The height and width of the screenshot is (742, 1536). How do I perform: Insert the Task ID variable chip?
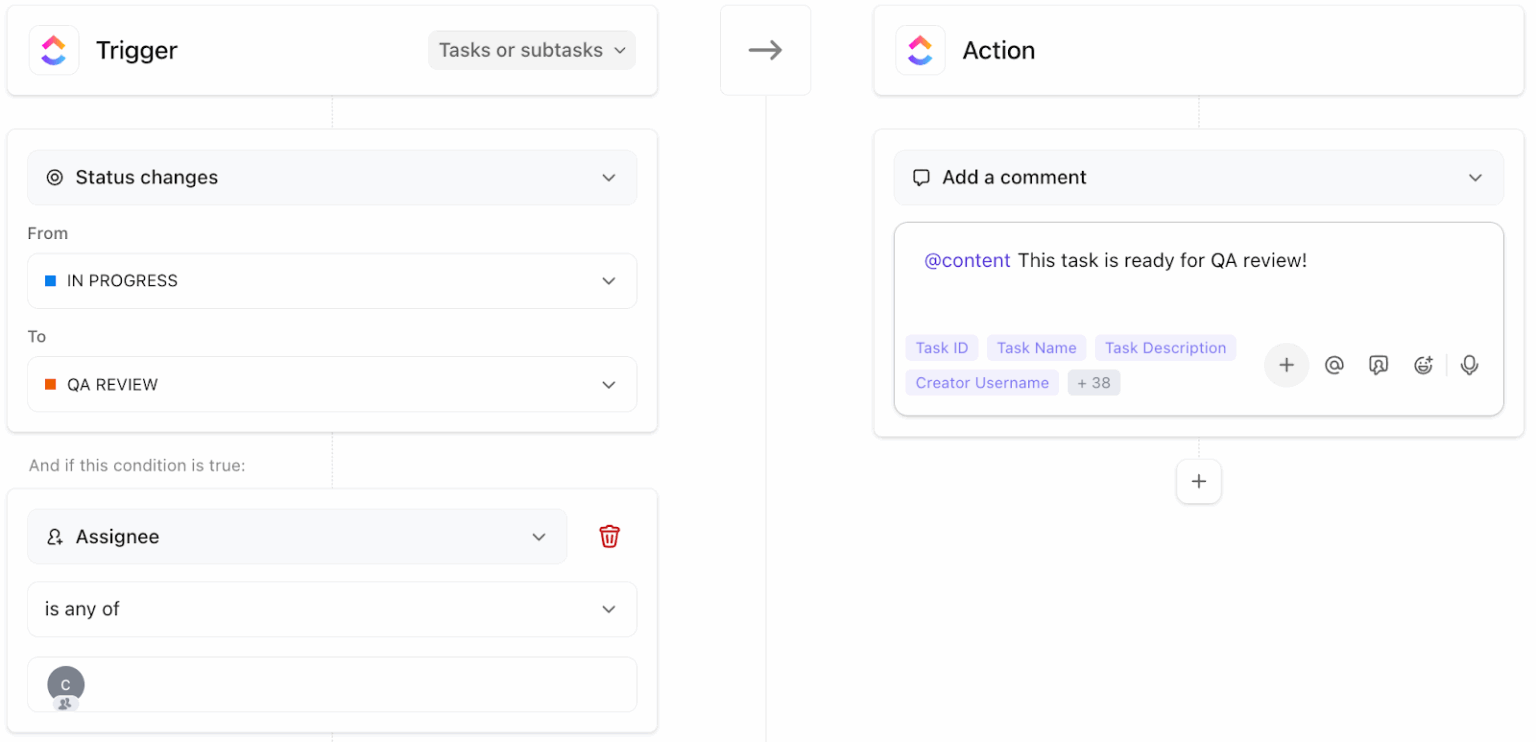[x=942, y=348]
